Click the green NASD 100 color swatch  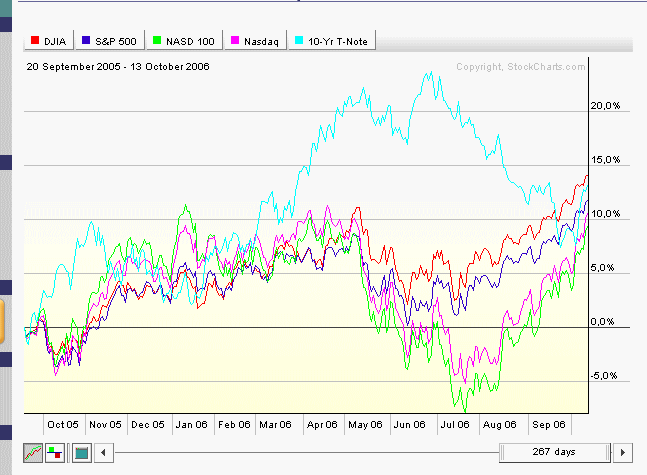tap(157, 40)
